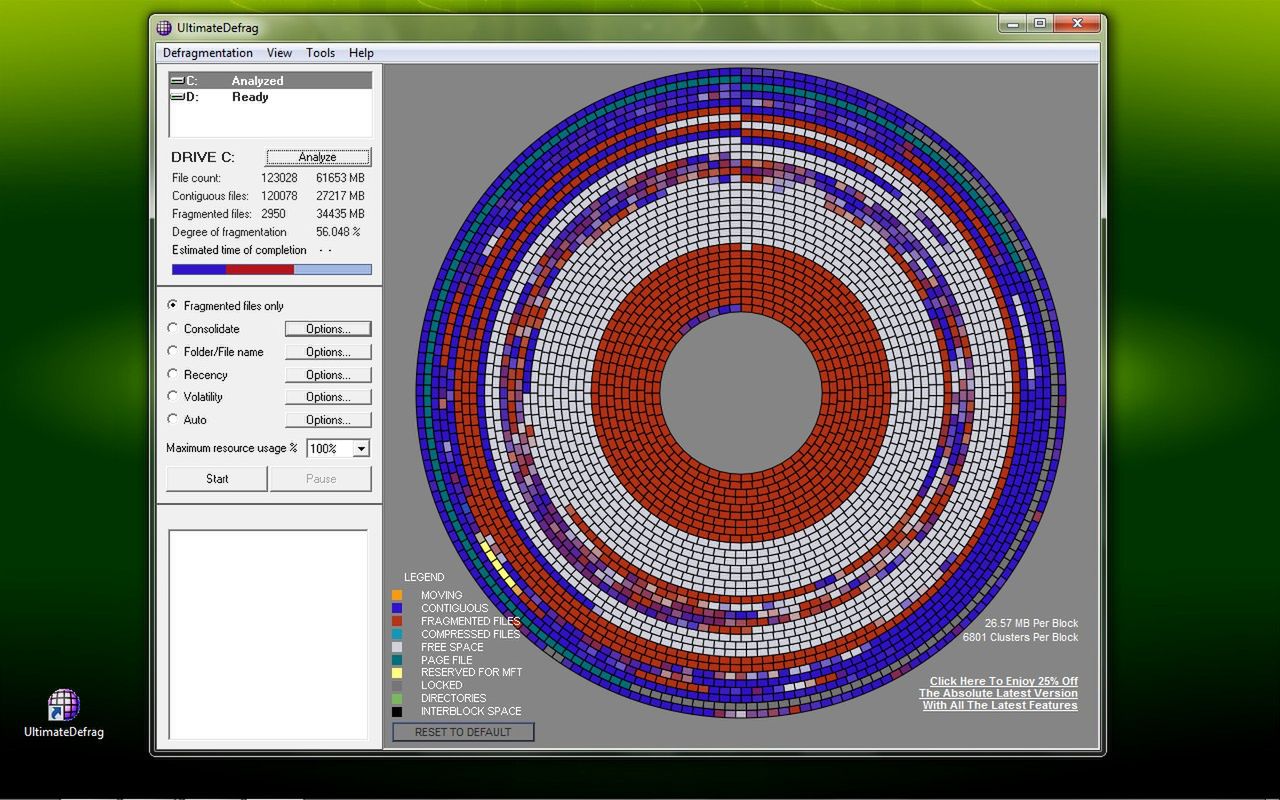
Task: Open Options for Volatility
Action: 328,397
